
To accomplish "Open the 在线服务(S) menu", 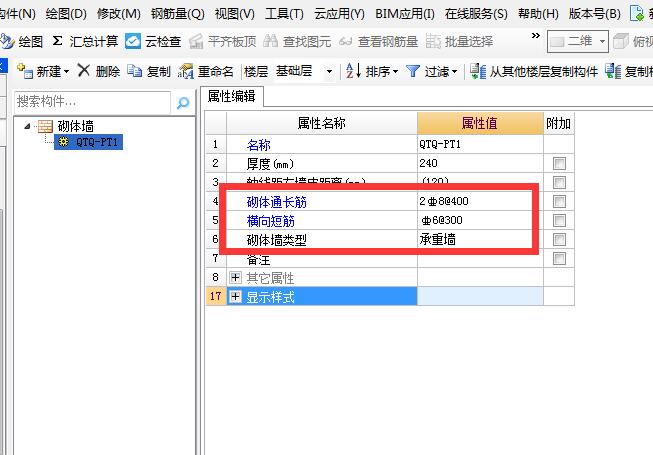I will [x=476, y=14].
